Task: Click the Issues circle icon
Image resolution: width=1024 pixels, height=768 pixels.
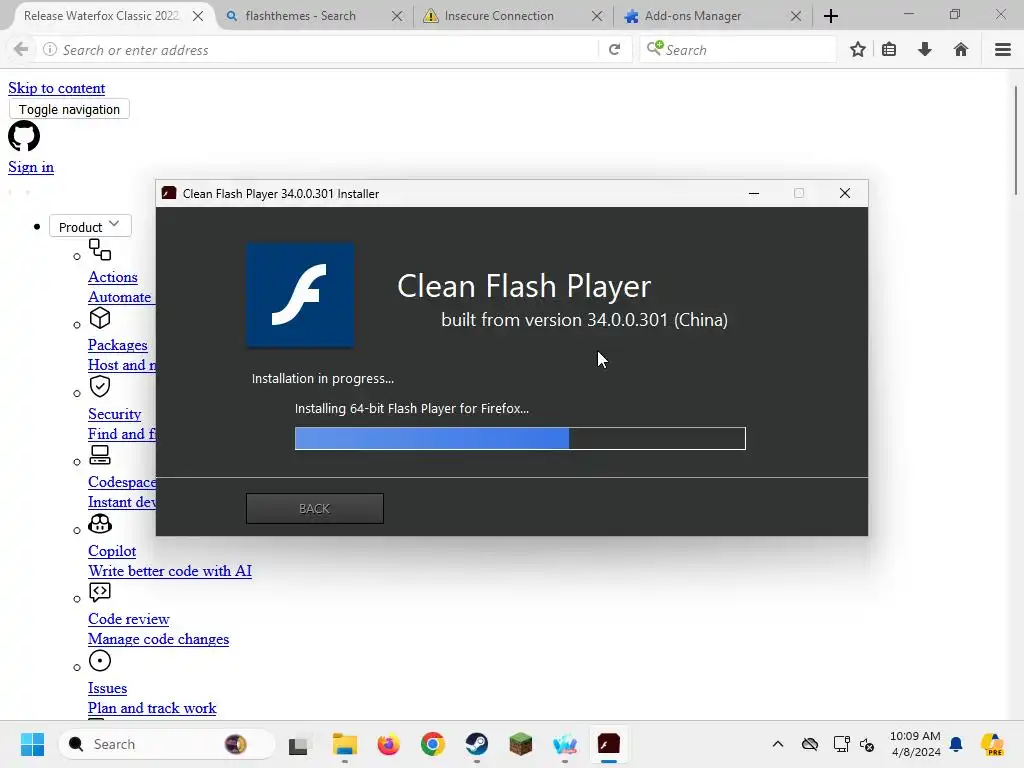Action: tap(100, 661)
